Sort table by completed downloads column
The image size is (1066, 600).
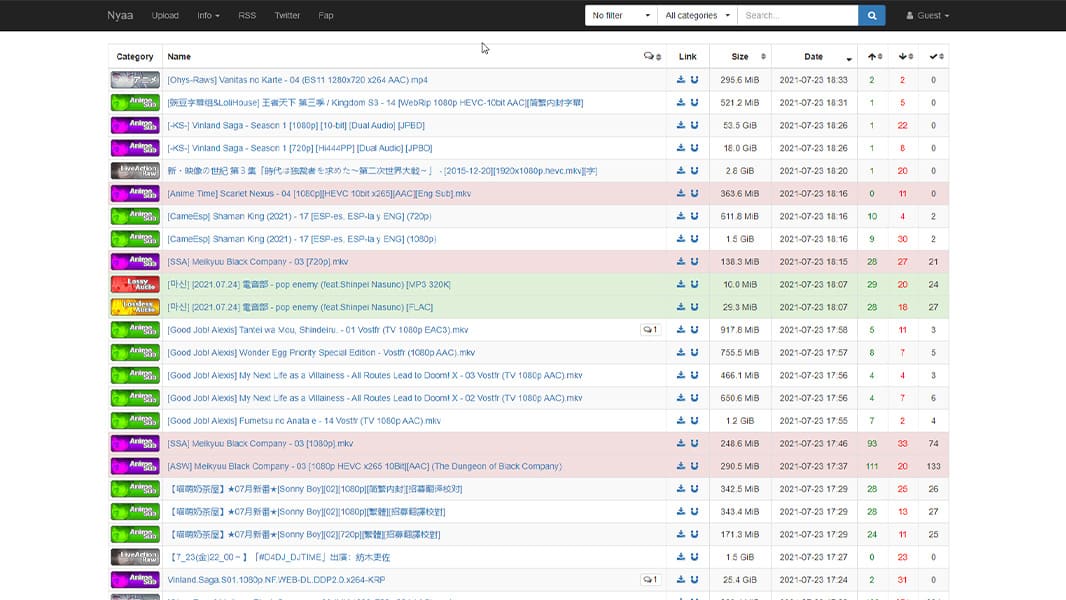click(936, 56)
